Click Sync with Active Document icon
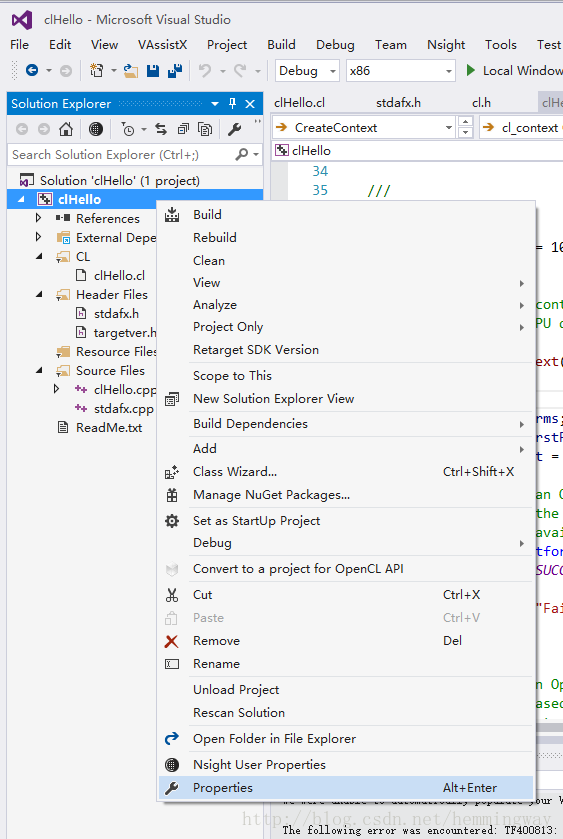Viewport: 563px width, 839px height. [x=161, y=128]
